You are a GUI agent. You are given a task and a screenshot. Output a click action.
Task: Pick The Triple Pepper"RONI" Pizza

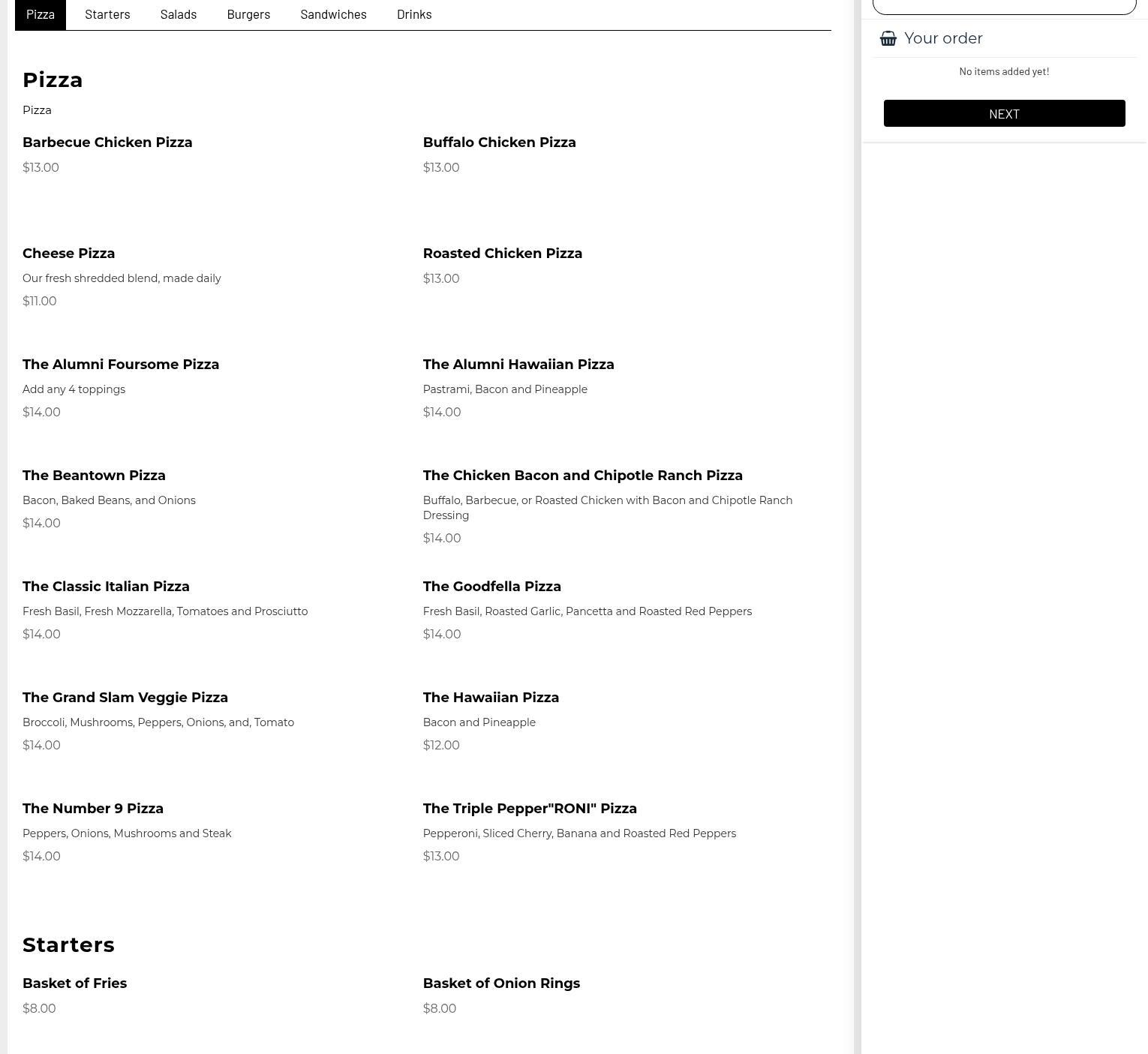point(529,809)
